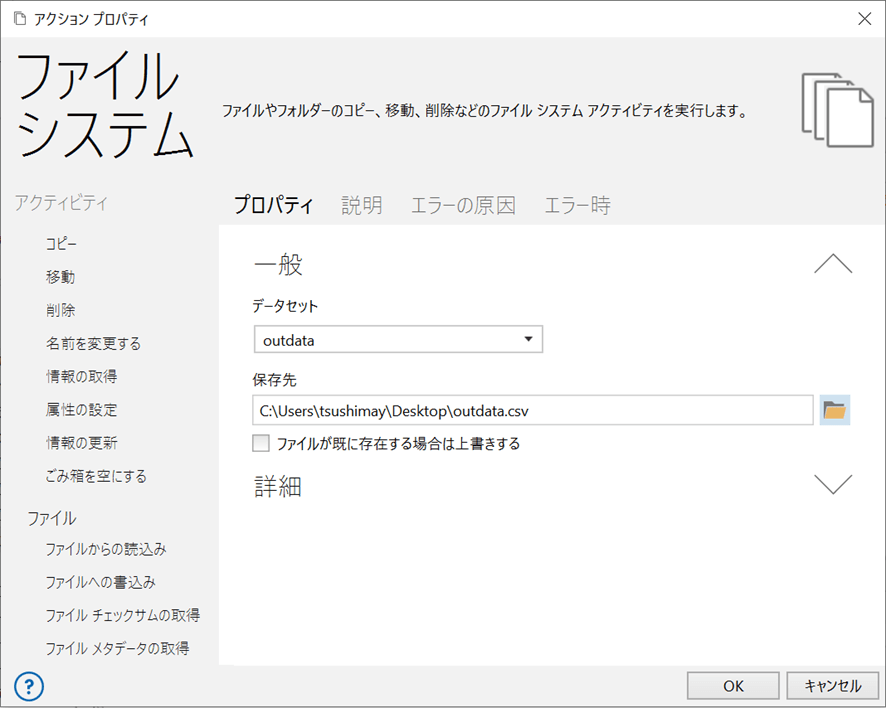Select the 移動 activity
Screen dimensions: 886x708
pos(60,277)
